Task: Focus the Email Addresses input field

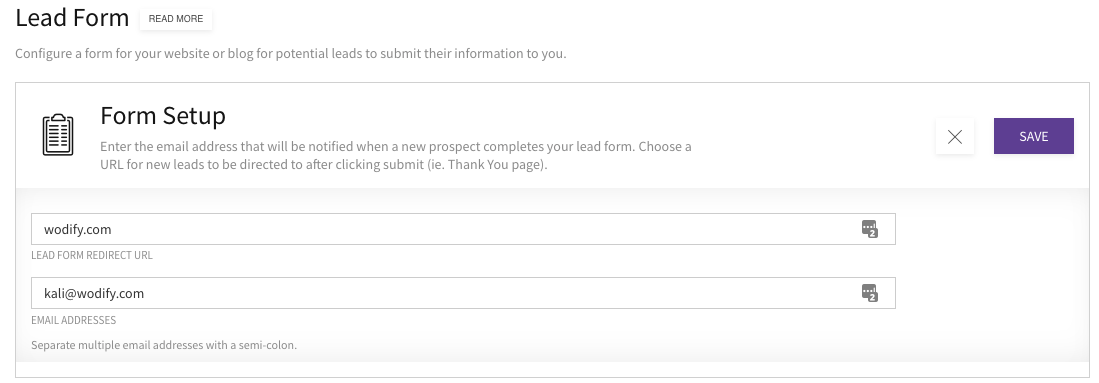Action: point(463,293)
